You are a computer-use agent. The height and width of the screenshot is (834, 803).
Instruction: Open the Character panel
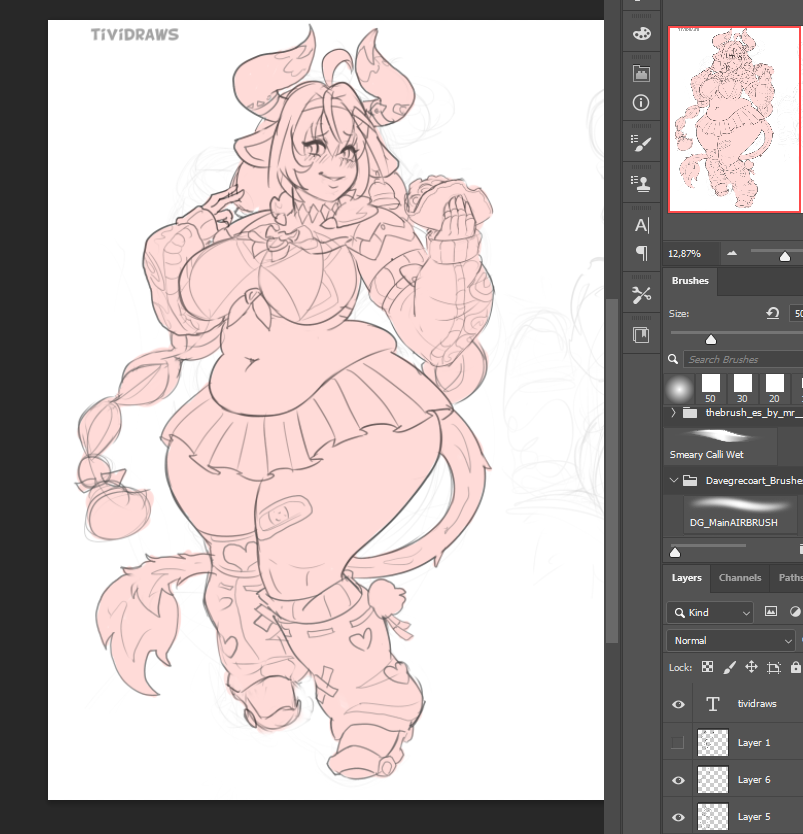pos(641,225)
